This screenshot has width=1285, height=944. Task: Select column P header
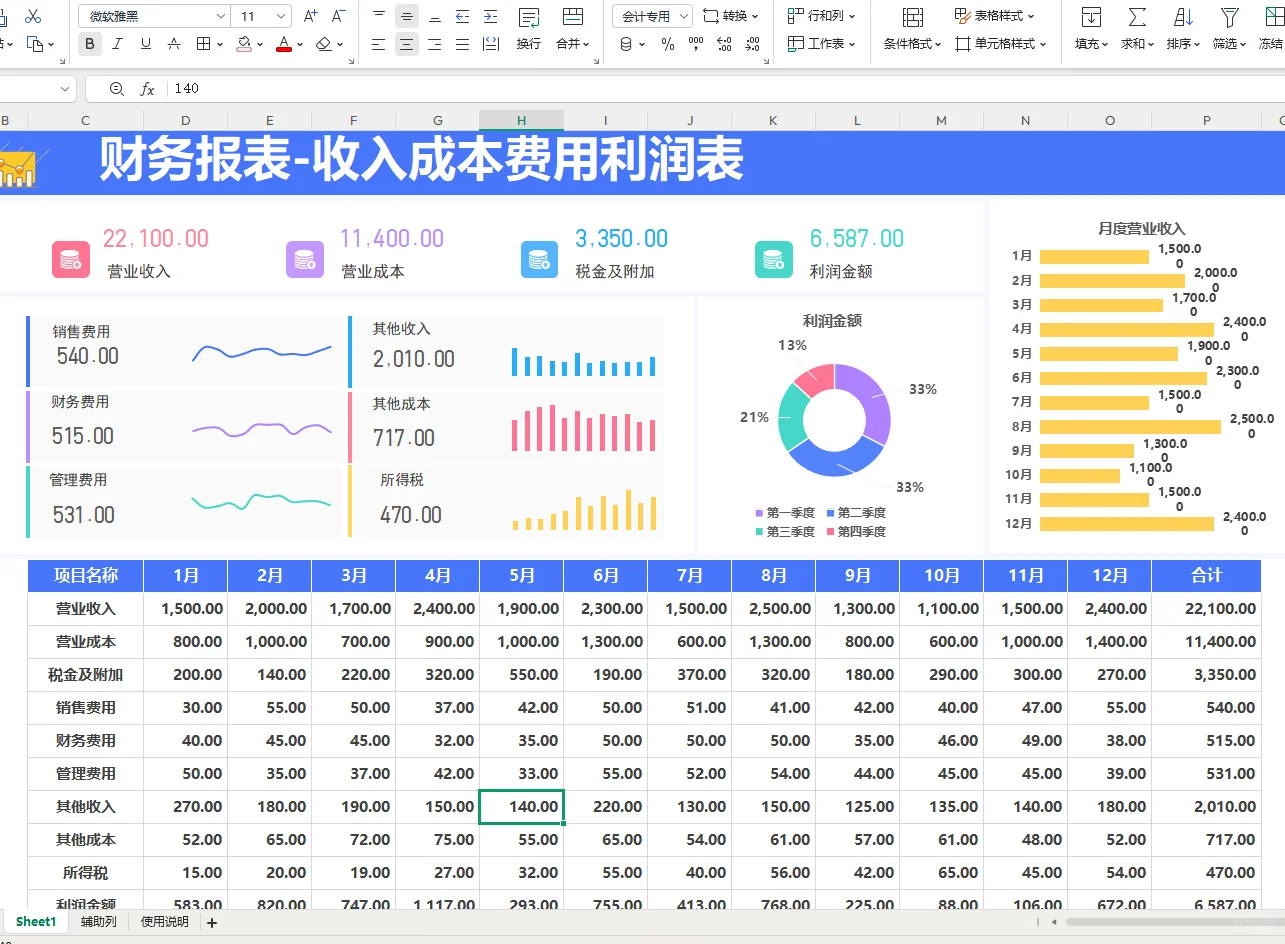1207,120
